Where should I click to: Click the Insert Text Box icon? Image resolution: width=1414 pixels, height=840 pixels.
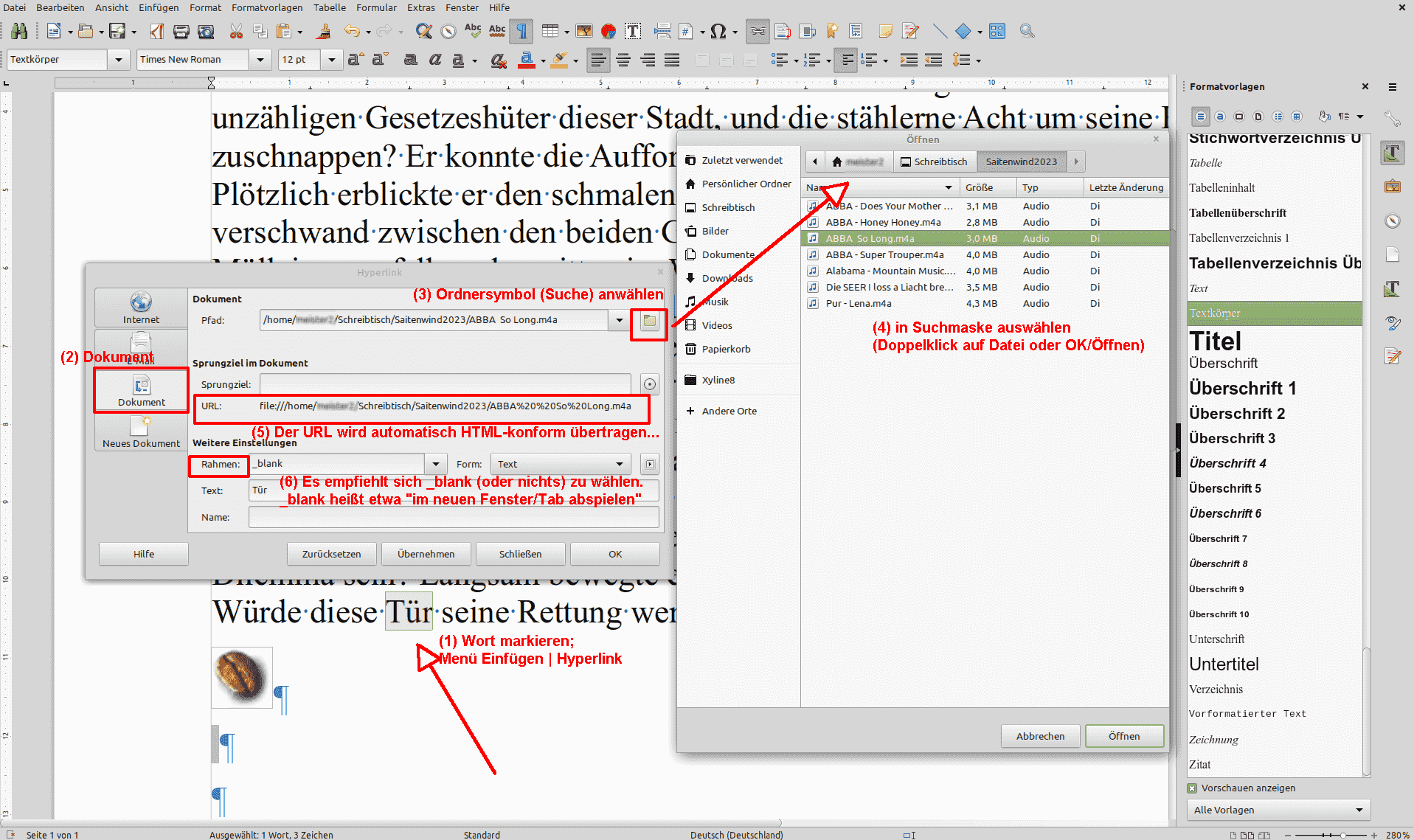click(x=633, y=31)
